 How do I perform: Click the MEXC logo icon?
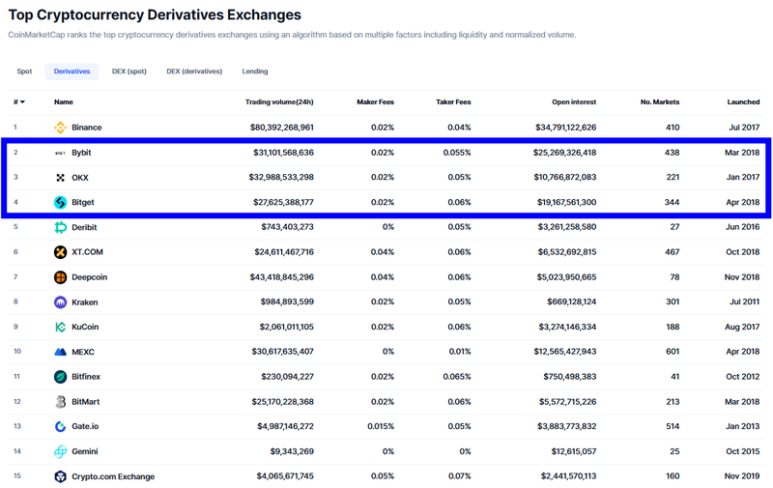click(60, 352)
